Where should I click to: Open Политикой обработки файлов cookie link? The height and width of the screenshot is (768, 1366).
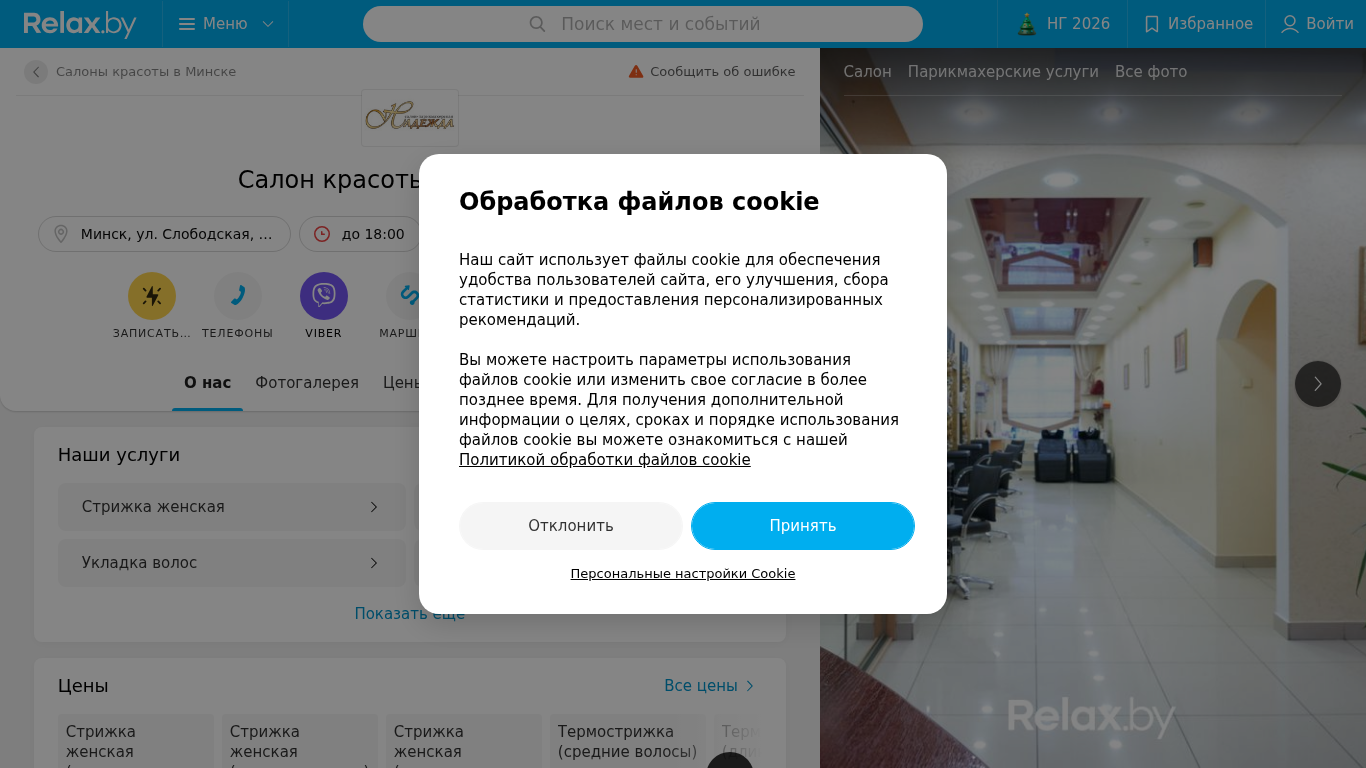pyautogui.click(x=605, y=460)
